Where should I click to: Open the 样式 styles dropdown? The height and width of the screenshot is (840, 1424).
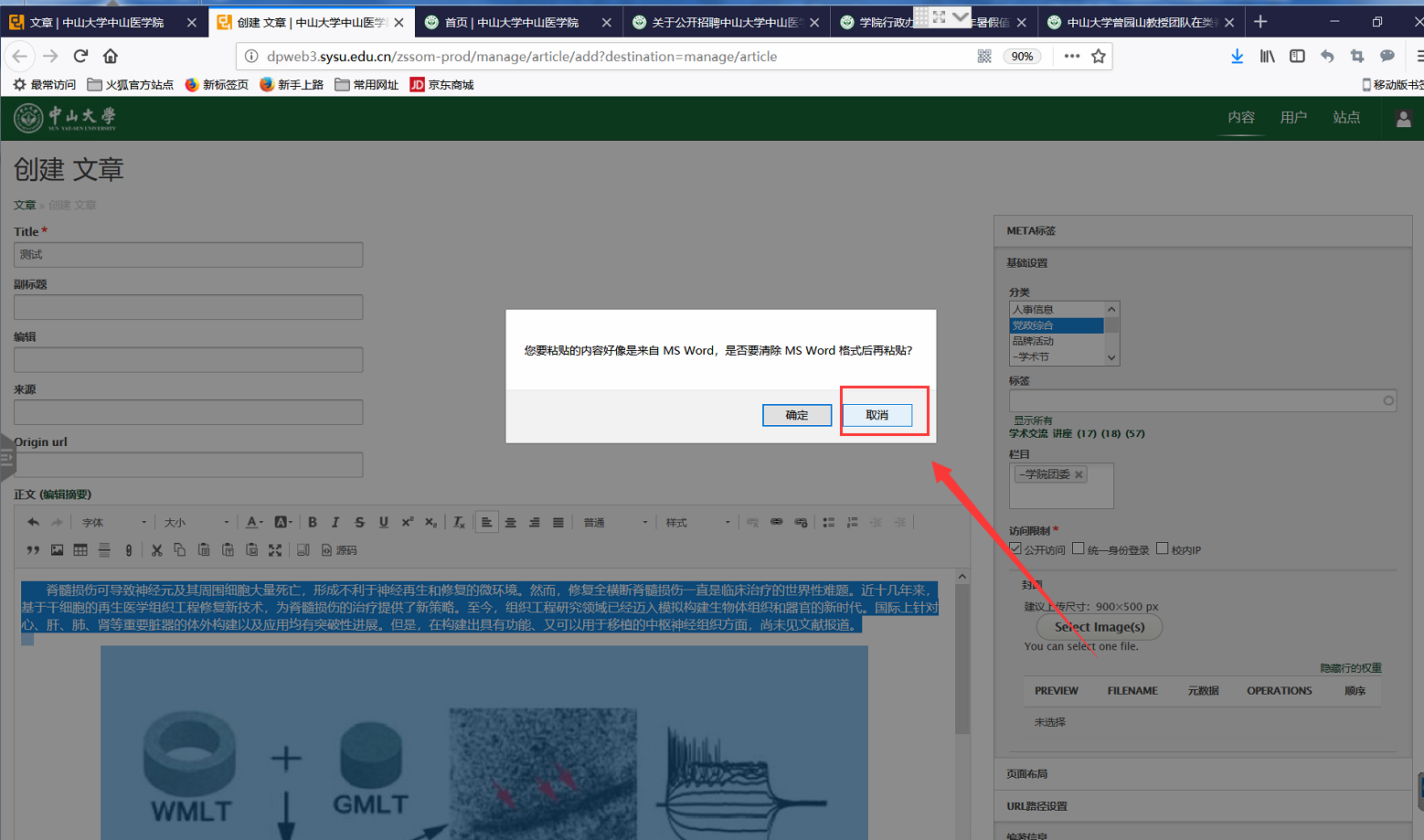(x=697, y=522)
